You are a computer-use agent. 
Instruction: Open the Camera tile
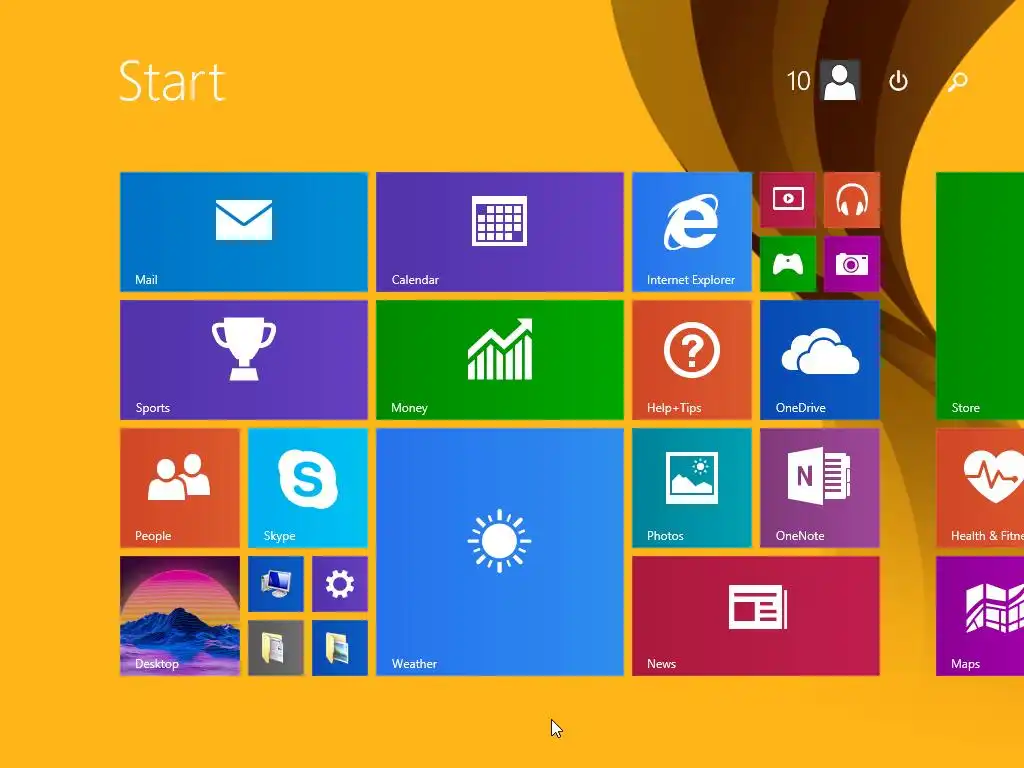coord(852,264)
